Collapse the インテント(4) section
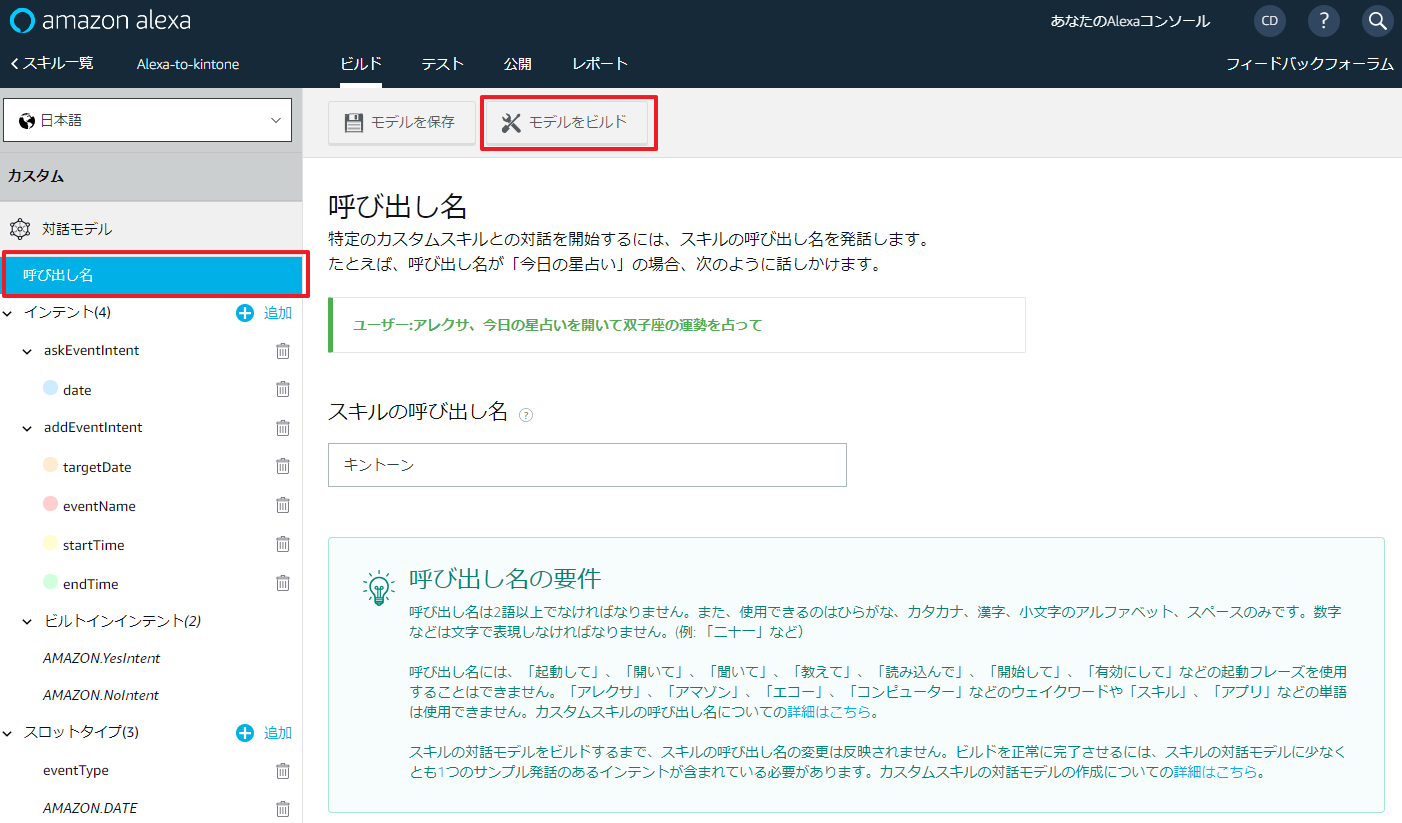 [8, 313]
